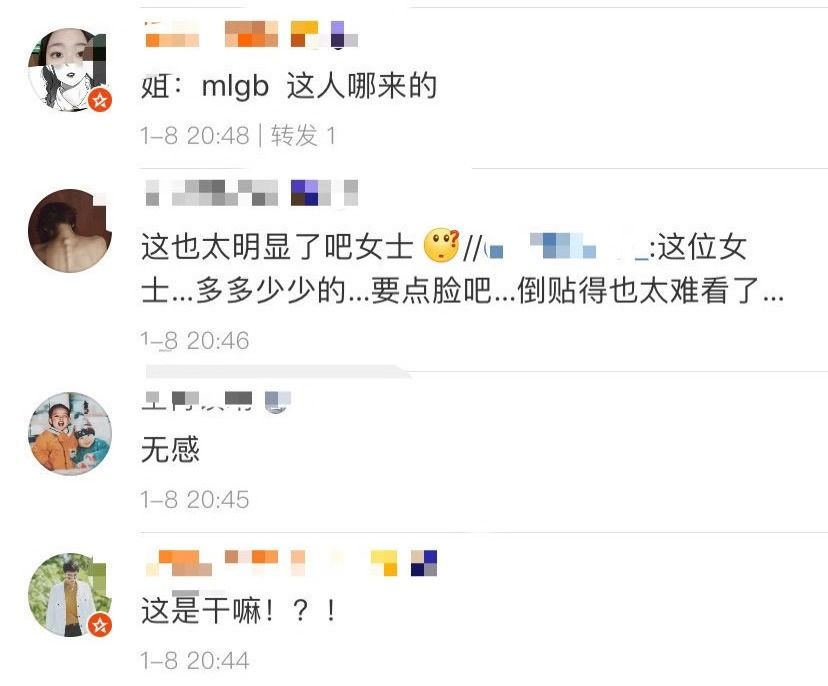
Task: Click the orange verified badge on last avatar
Action: coord(100,625)
